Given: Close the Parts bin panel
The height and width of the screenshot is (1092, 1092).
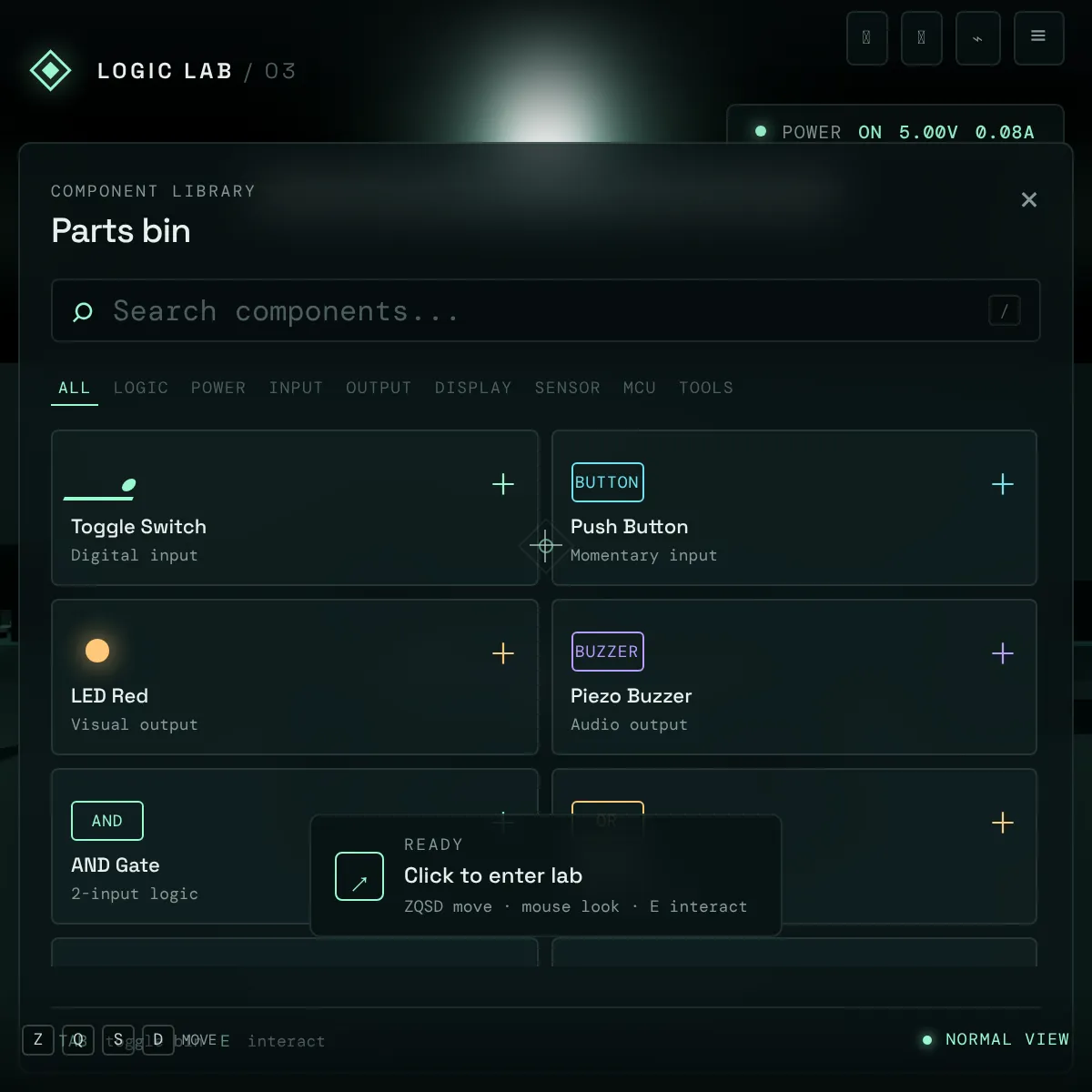Looking at the screenshot, I should pyautogui.click(x=1029, y=199).
